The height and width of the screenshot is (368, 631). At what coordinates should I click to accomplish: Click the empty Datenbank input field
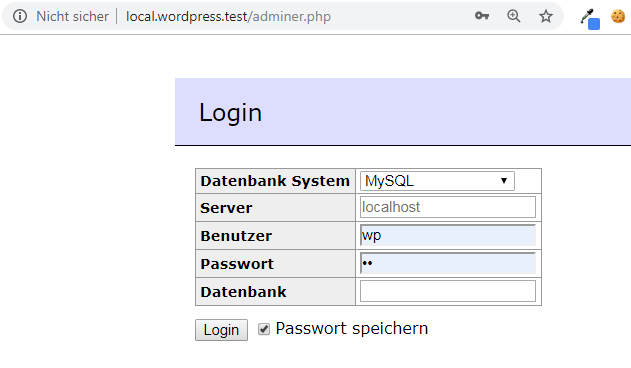[448, 291]
